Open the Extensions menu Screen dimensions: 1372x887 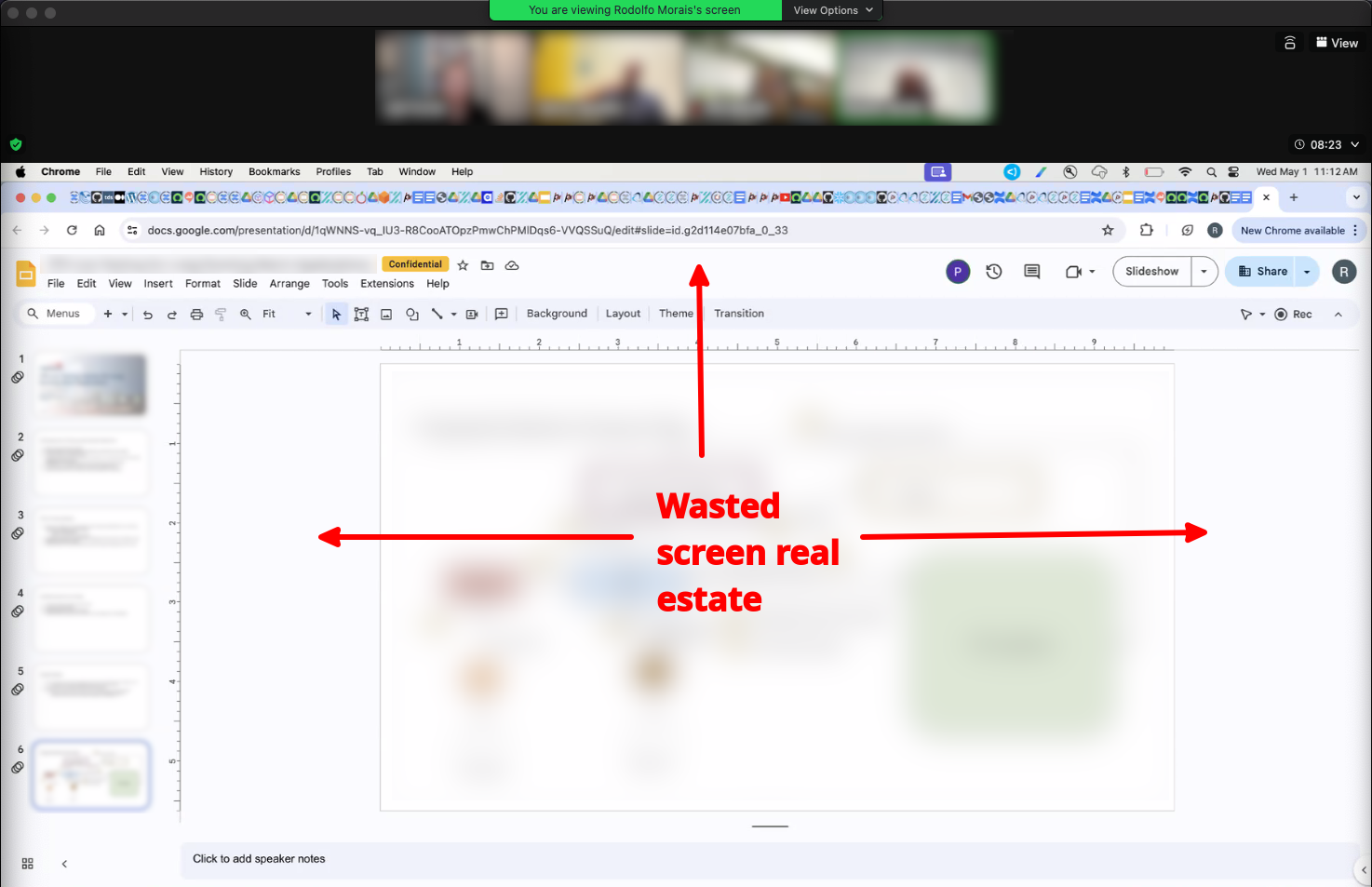coord(386,284)
